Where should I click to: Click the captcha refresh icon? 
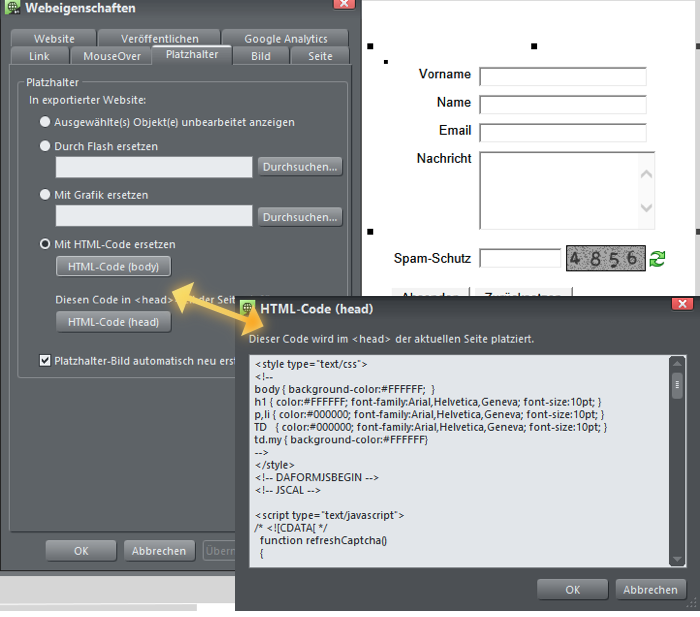[x=657, y=259]
